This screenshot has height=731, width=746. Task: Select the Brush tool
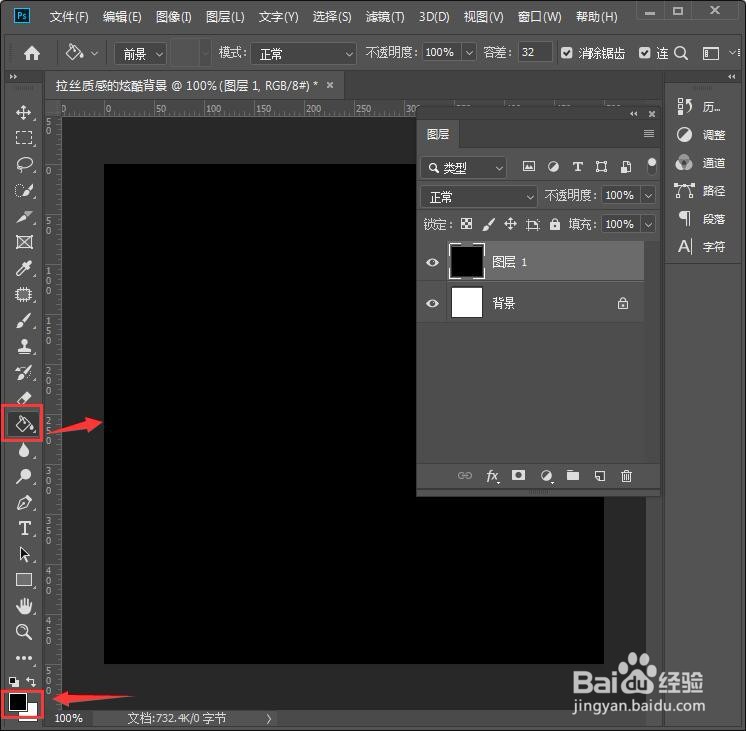click(x=24, y=321)
